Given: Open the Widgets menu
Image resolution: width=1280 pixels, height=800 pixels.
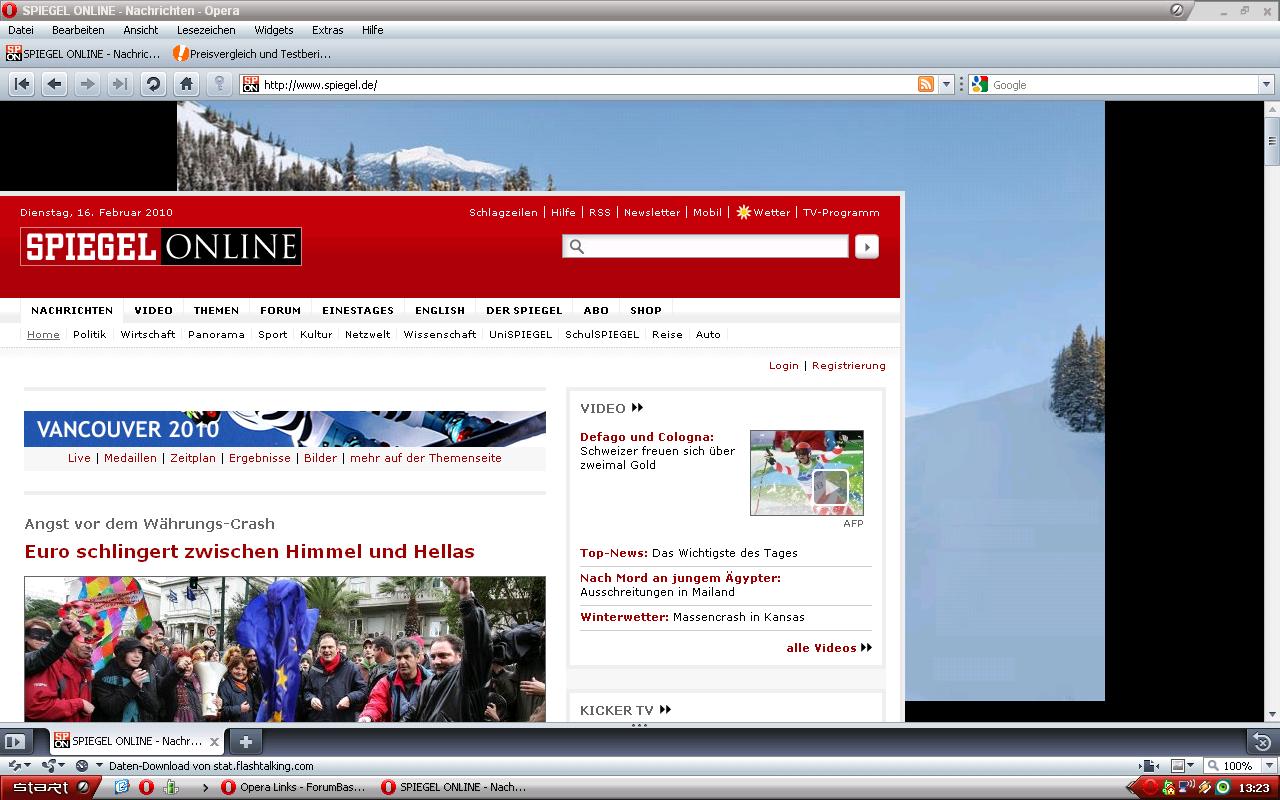Looking at the screenshot, I should (274, 30).
